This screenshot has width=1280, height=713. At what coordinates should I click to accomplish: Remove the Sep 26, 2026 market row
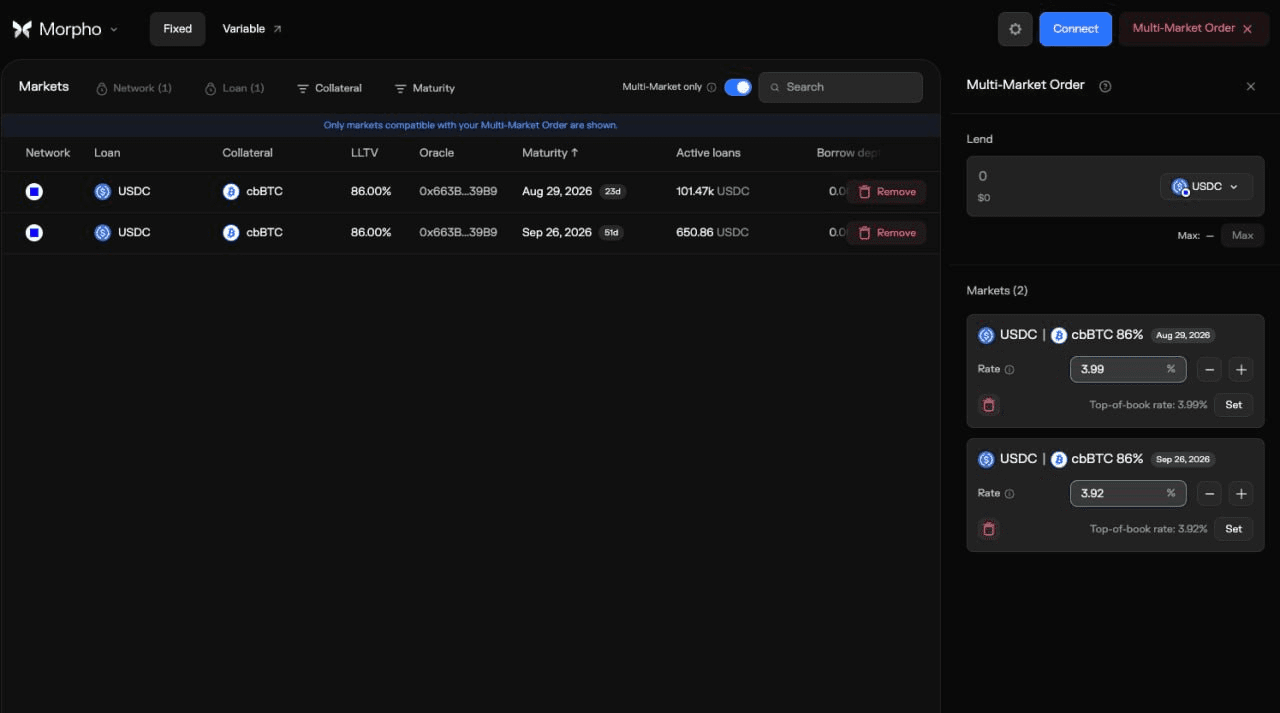886,232
